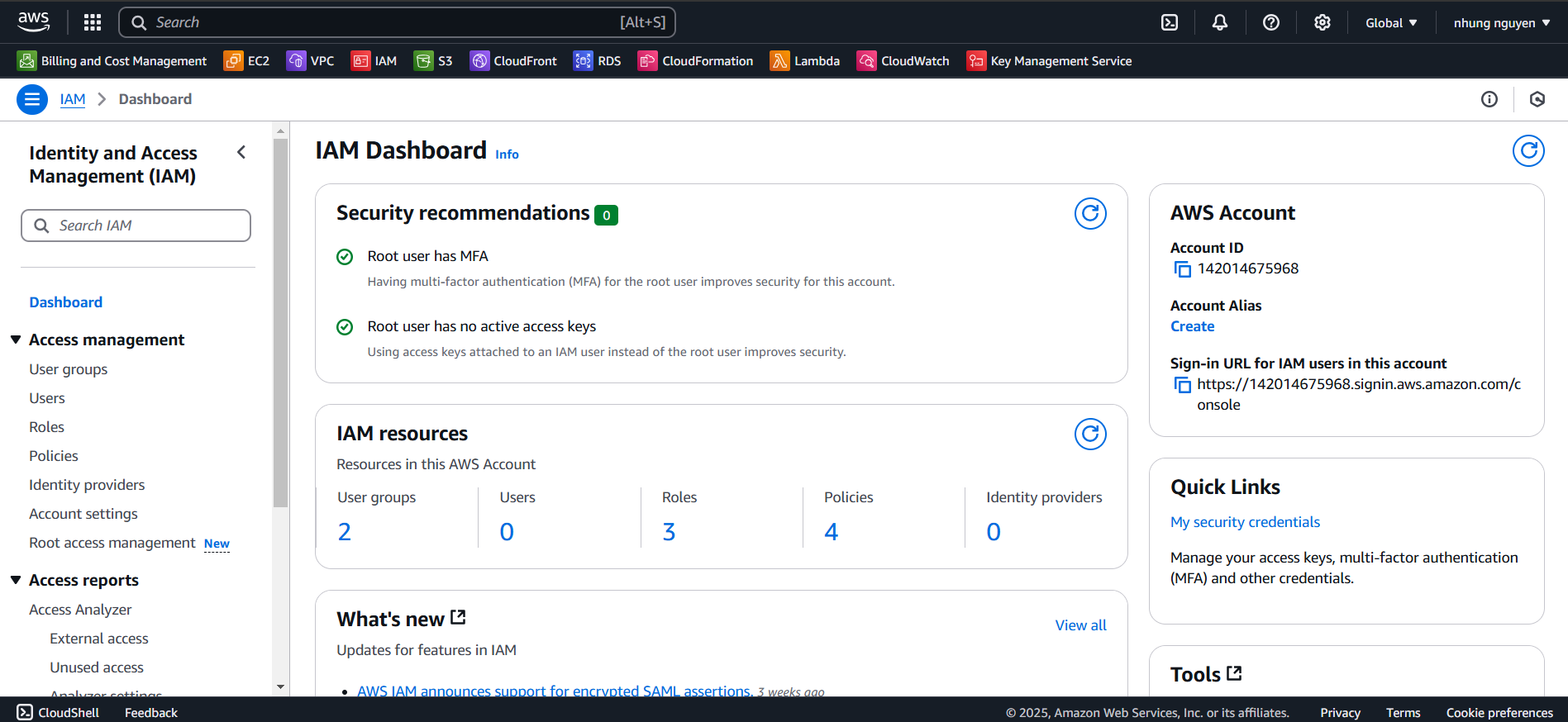Click the Users count 0
The image size is (1568, 722).
click(x=507, y=532)
